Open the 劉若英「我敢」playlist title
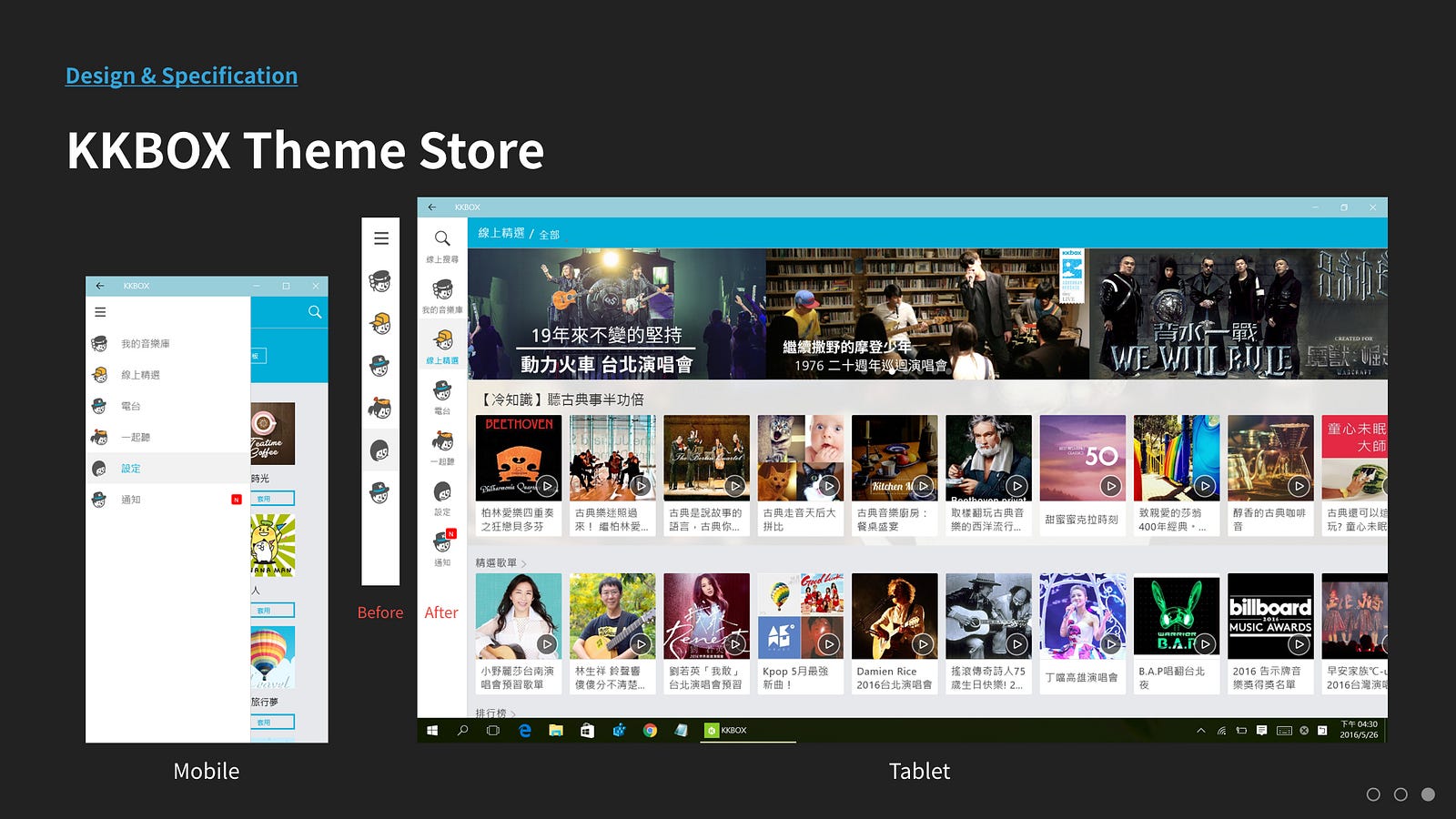 tap(706, 678)
